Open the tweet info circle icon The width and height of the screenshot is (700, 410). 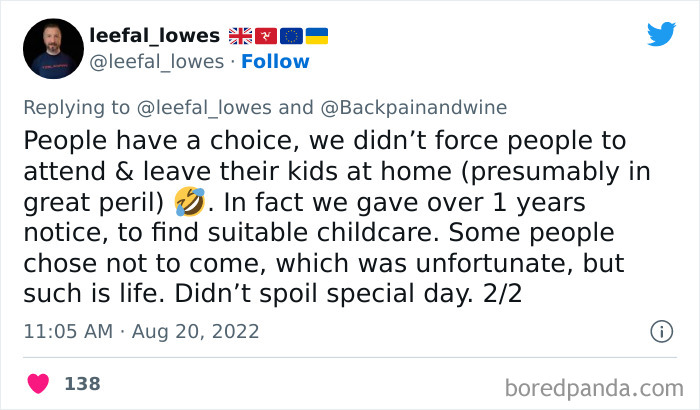(661, 331)
